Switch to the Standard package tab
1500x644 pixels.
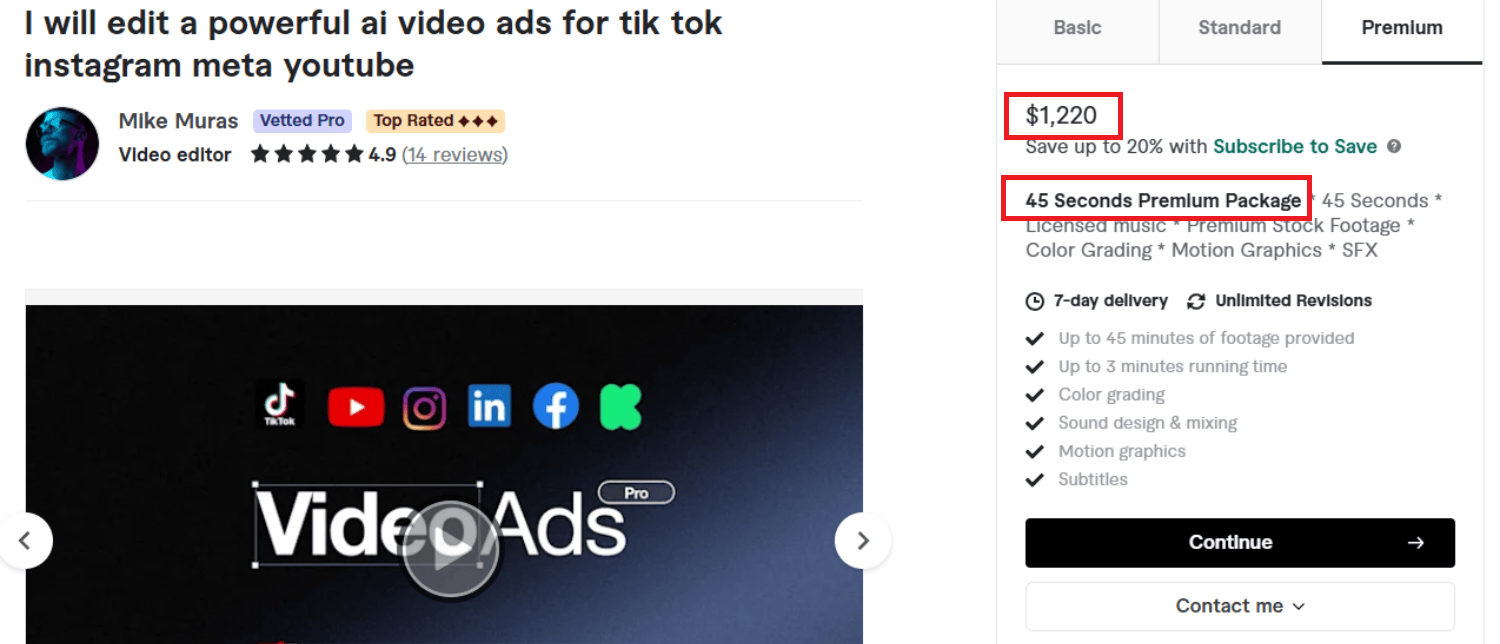pyautogui.click(x=1239, y=28)
